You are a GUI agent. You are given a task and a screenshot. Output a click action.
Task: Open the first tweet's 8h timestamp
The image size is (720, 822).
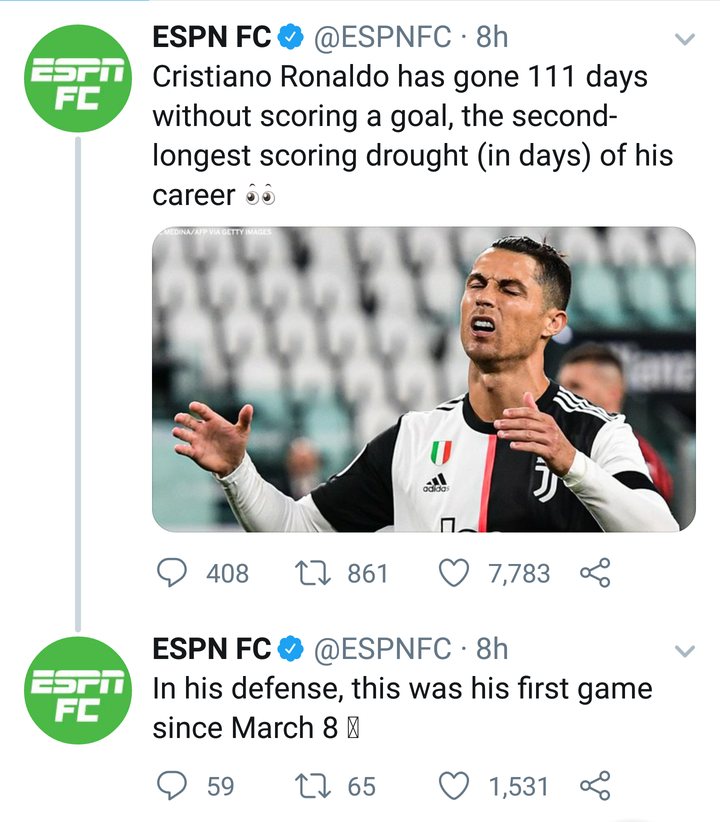coord(492,38)
